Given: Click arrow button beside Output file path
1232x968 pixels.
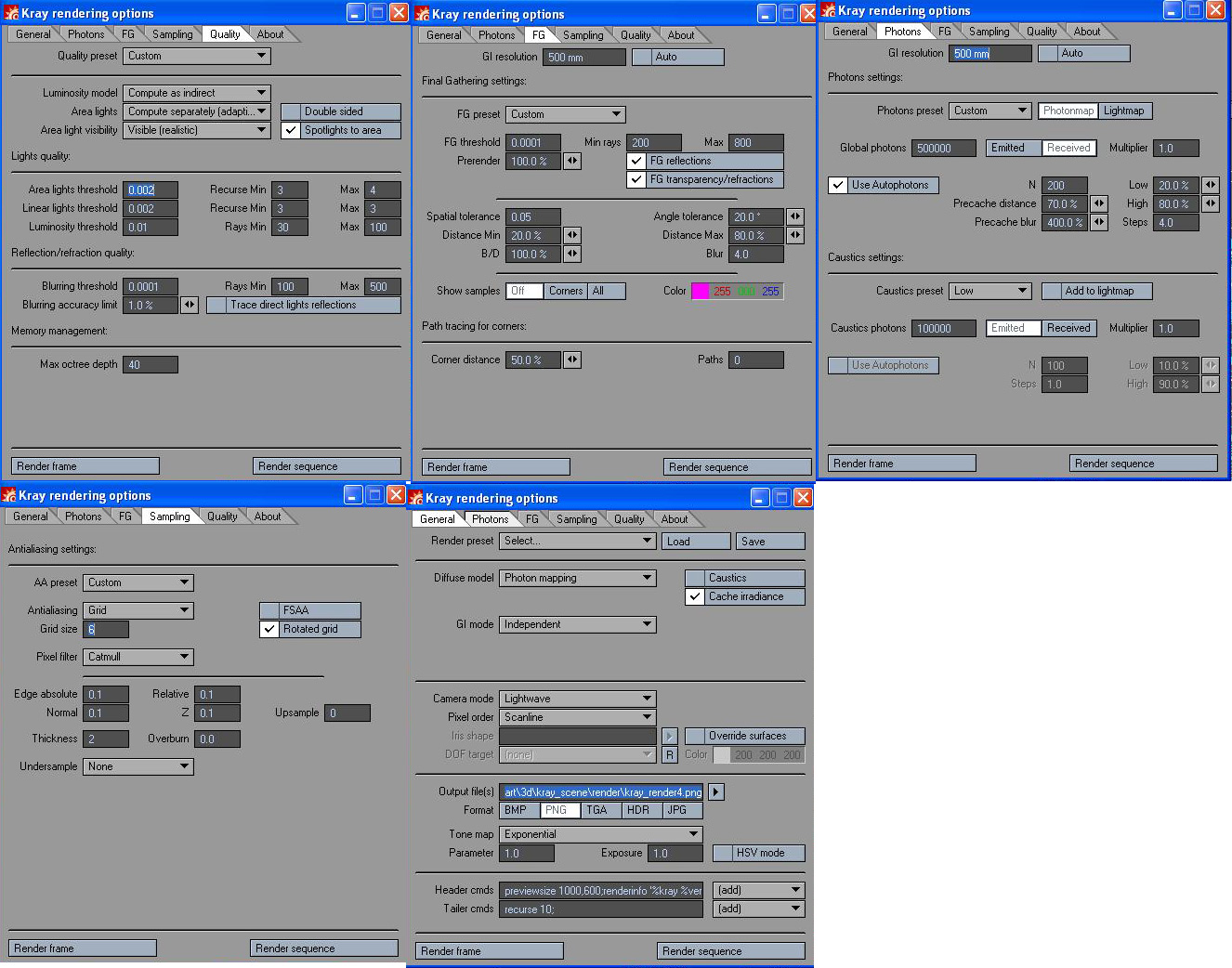Looking at the screenshot, I should (x=715, y=792).
